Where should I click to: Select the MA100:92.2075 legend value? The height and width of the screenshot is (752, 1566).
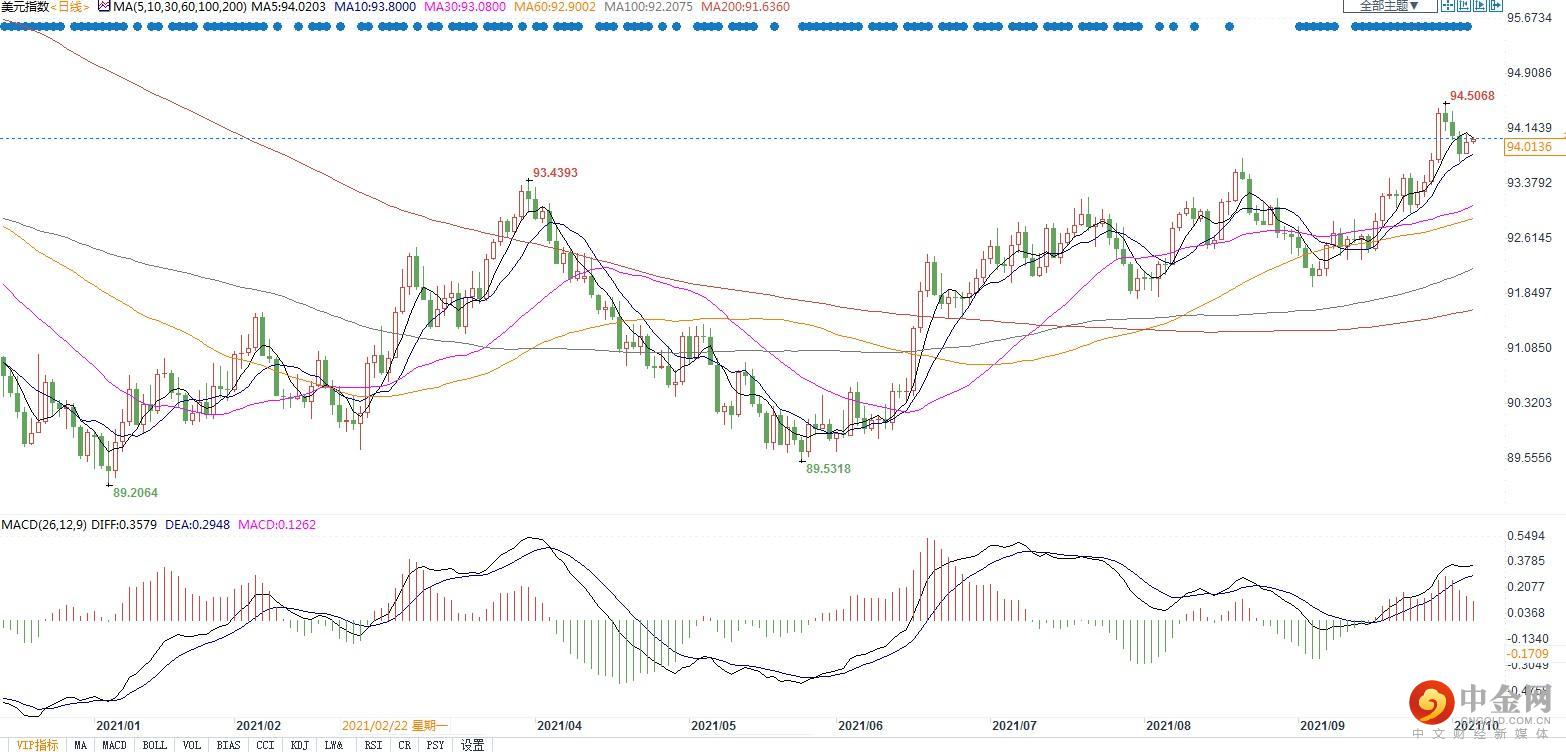650,6
